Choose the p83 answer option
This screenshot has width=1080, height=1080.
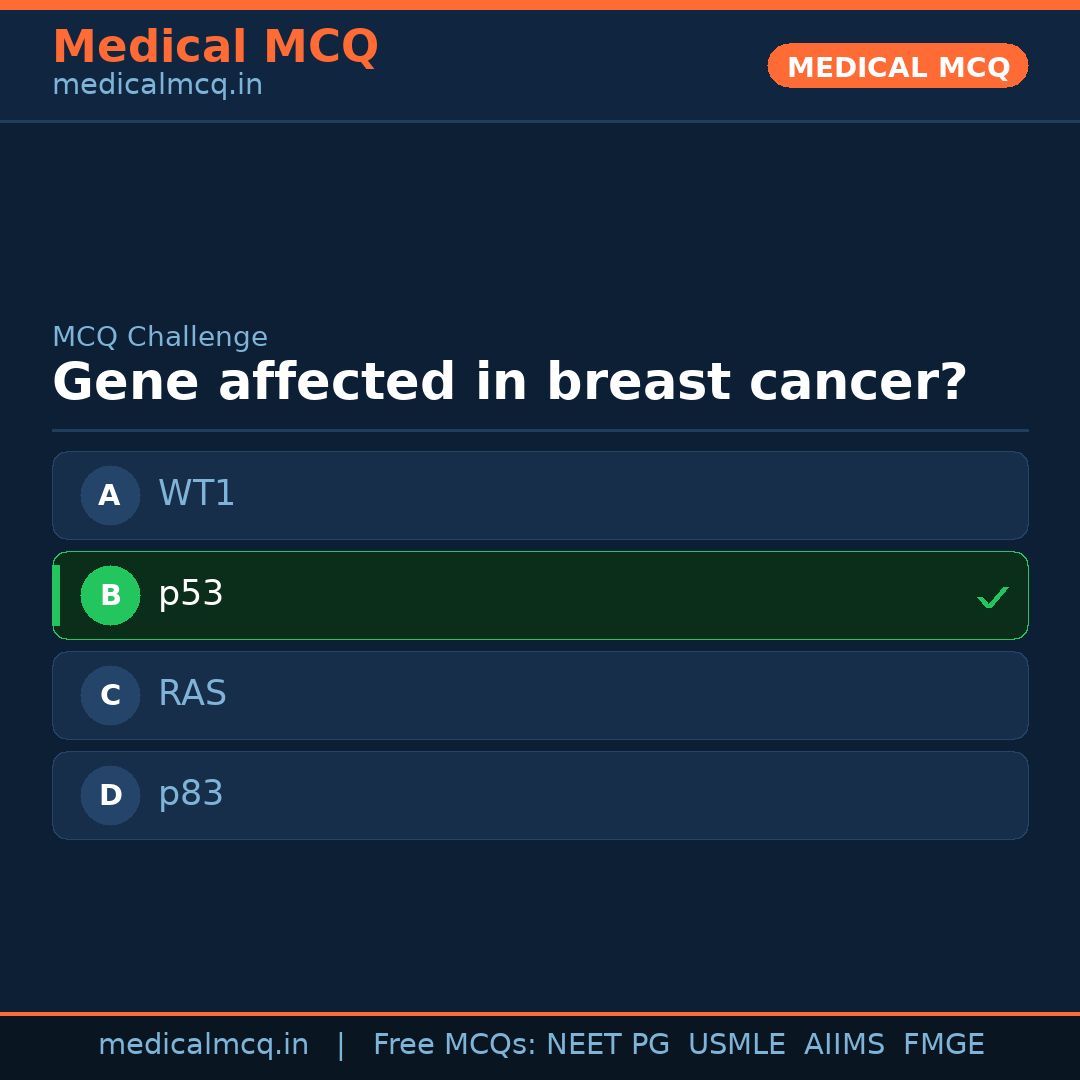tap(540, 795)
